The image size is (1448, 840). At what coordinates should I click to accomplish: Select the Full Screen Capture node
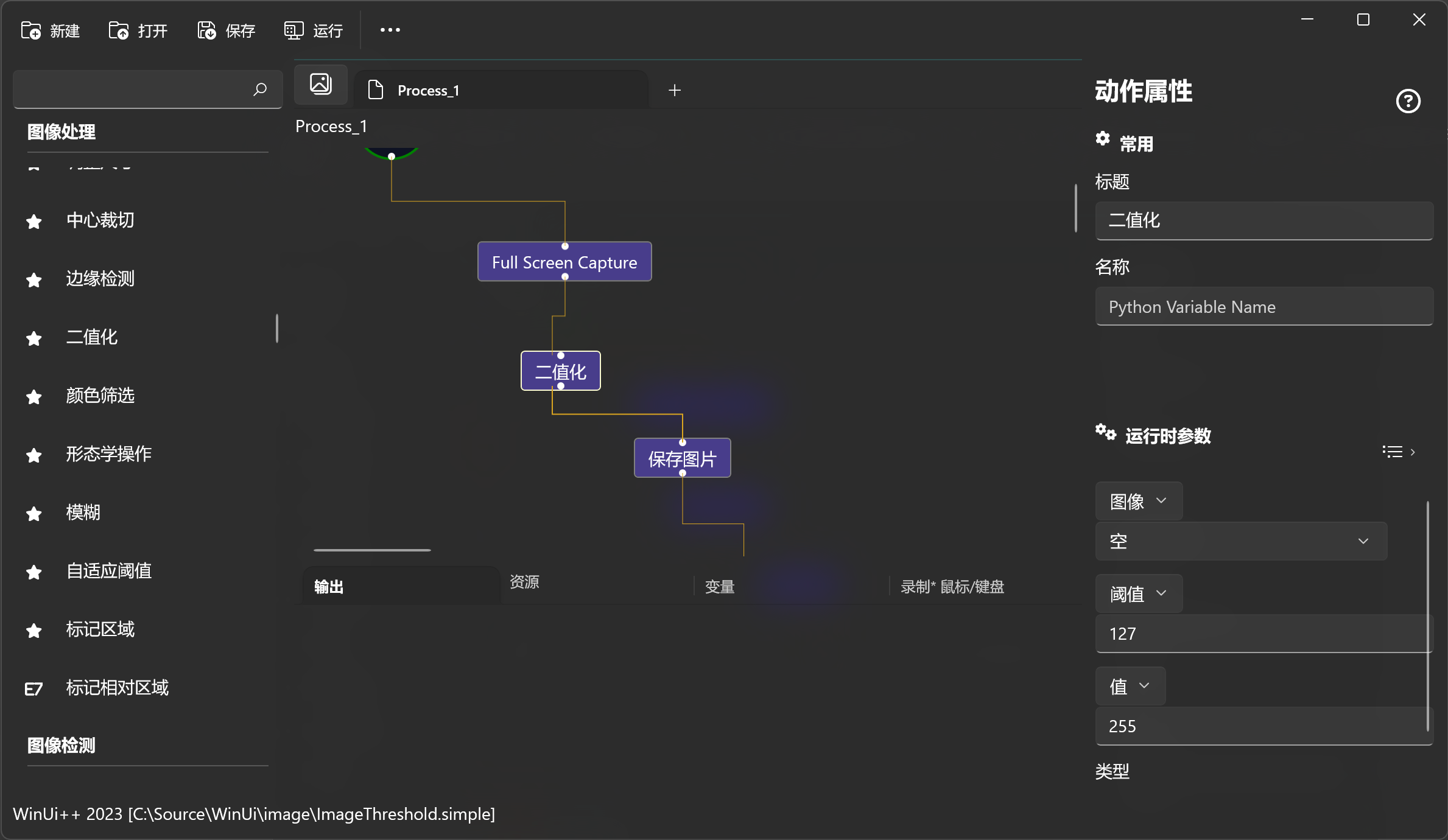click(564, 262)
